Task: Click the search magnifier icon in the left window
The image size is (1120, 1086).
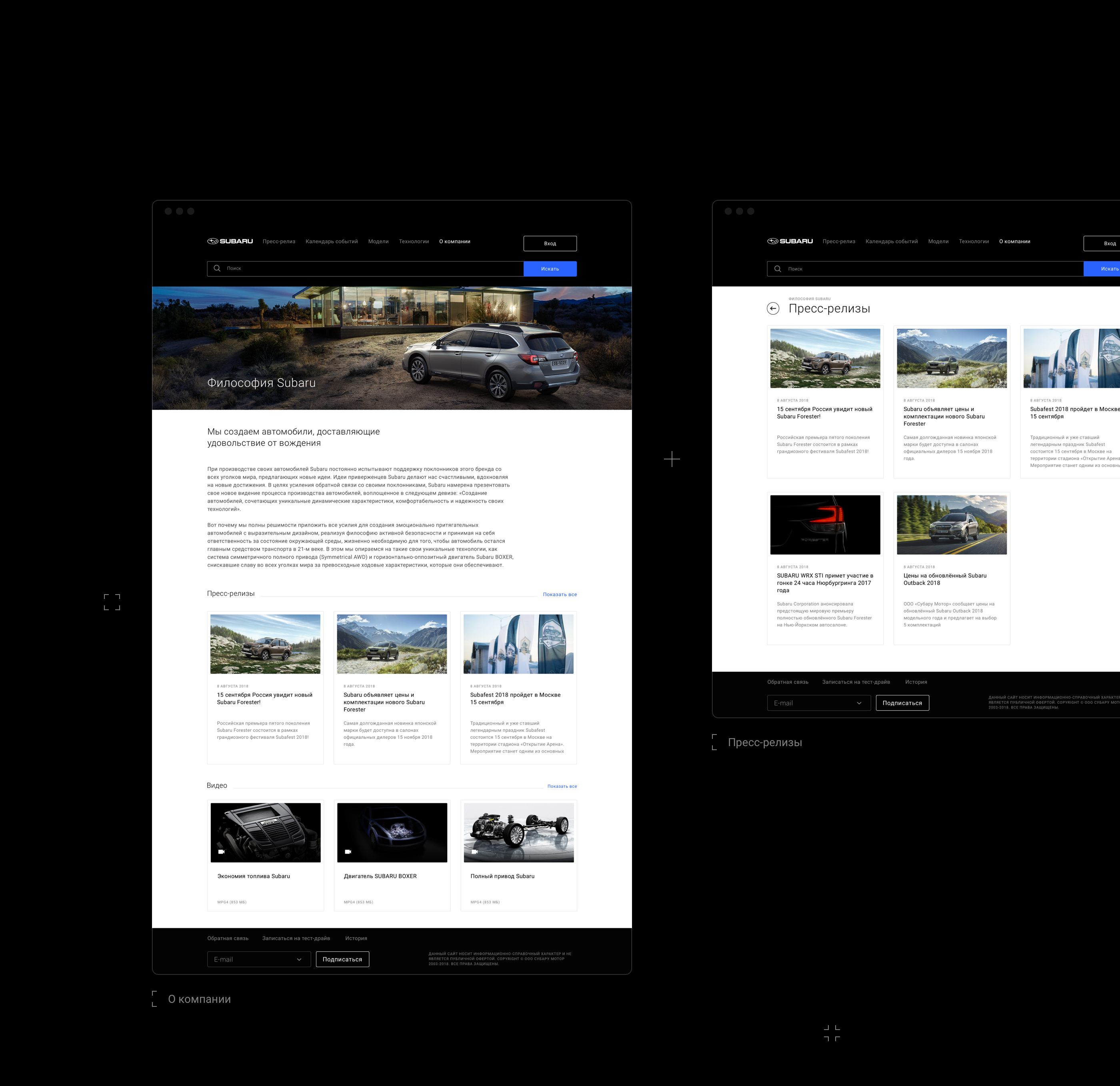Action: tap(217, 268)
